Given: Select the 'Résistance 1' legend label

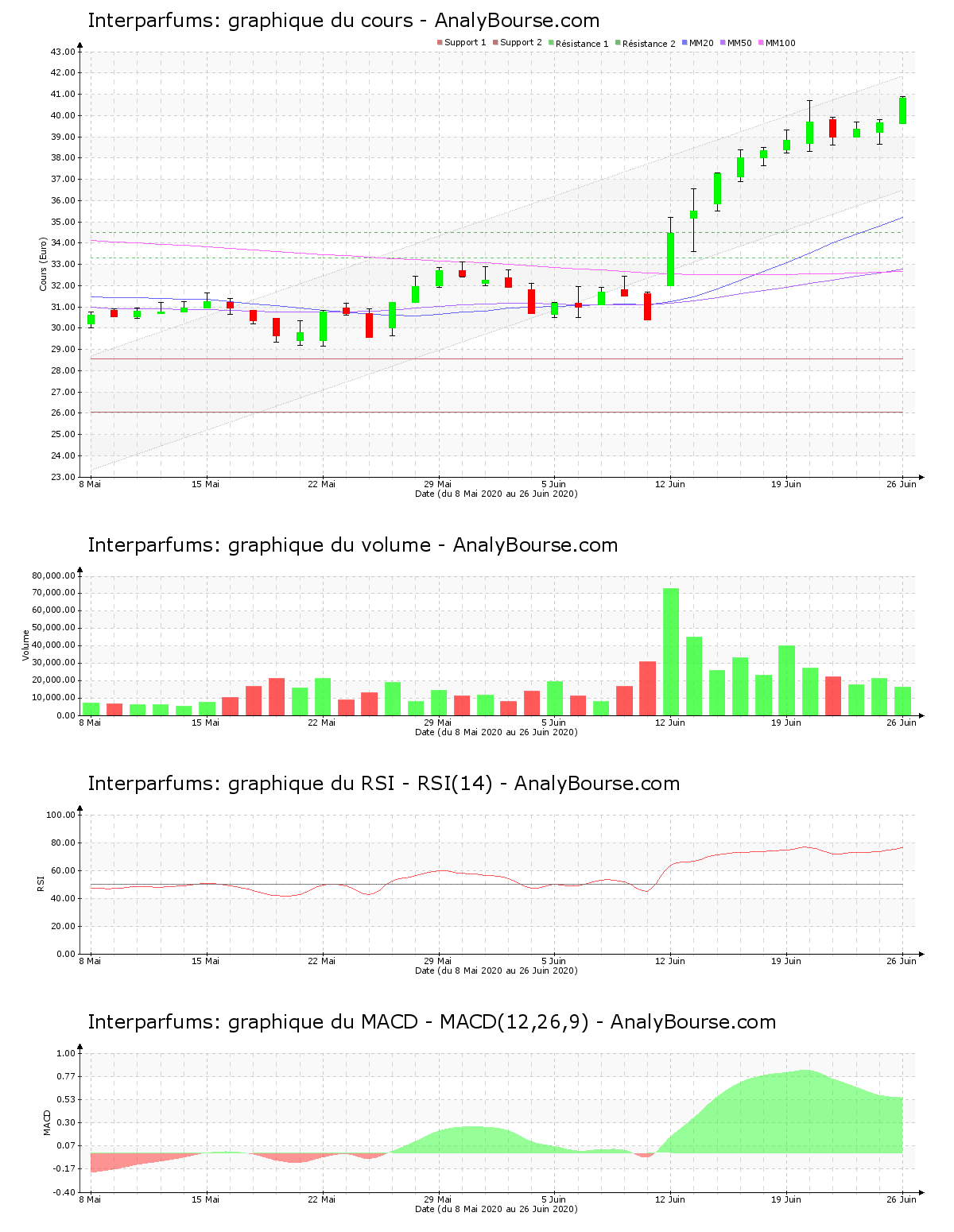Looking at the screenshot, I should click(x=582, y=44).
